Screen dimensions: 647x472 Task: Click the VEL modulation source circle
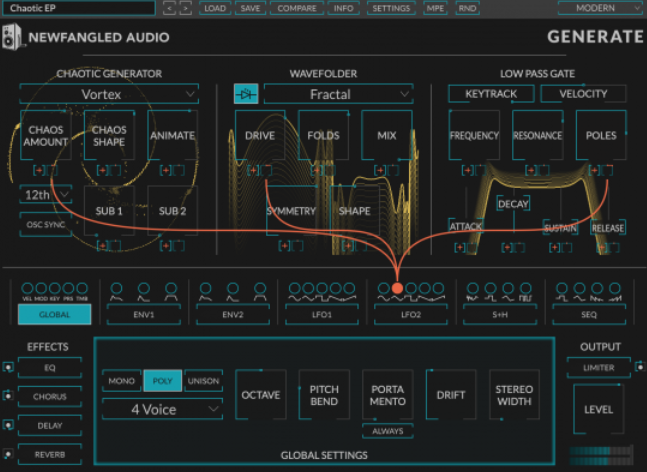point(27,288)
